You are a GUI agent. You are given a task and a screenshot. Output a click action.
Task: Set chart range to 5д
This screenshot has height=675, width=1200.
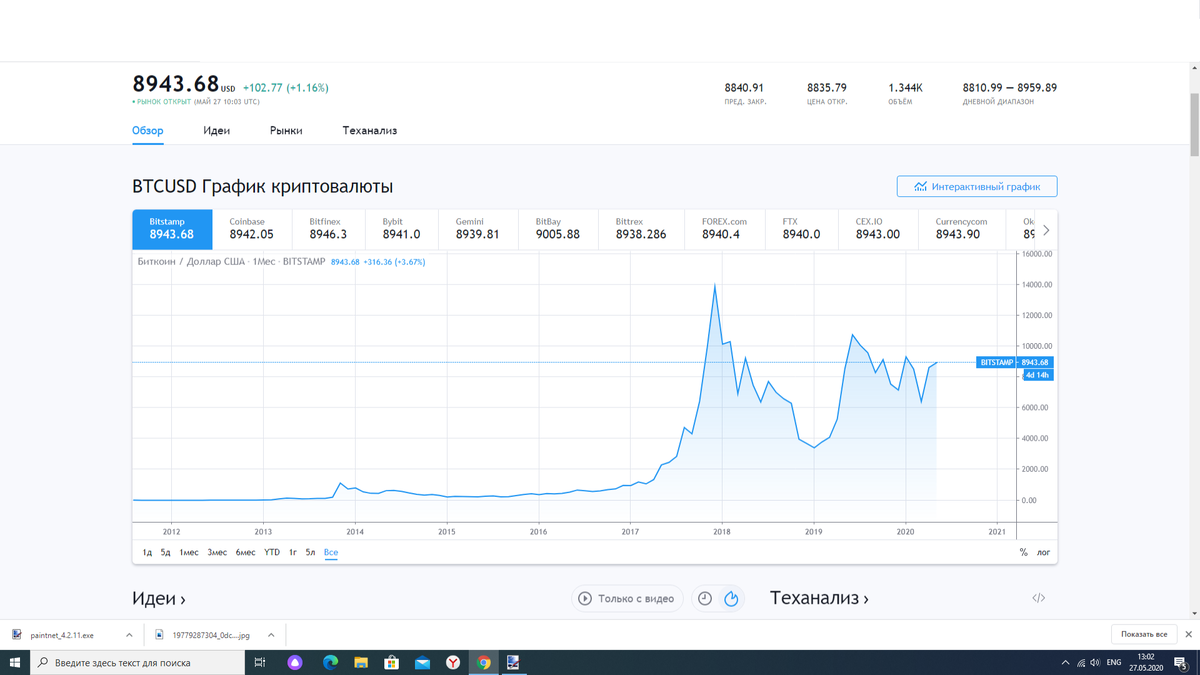point(165,552)
